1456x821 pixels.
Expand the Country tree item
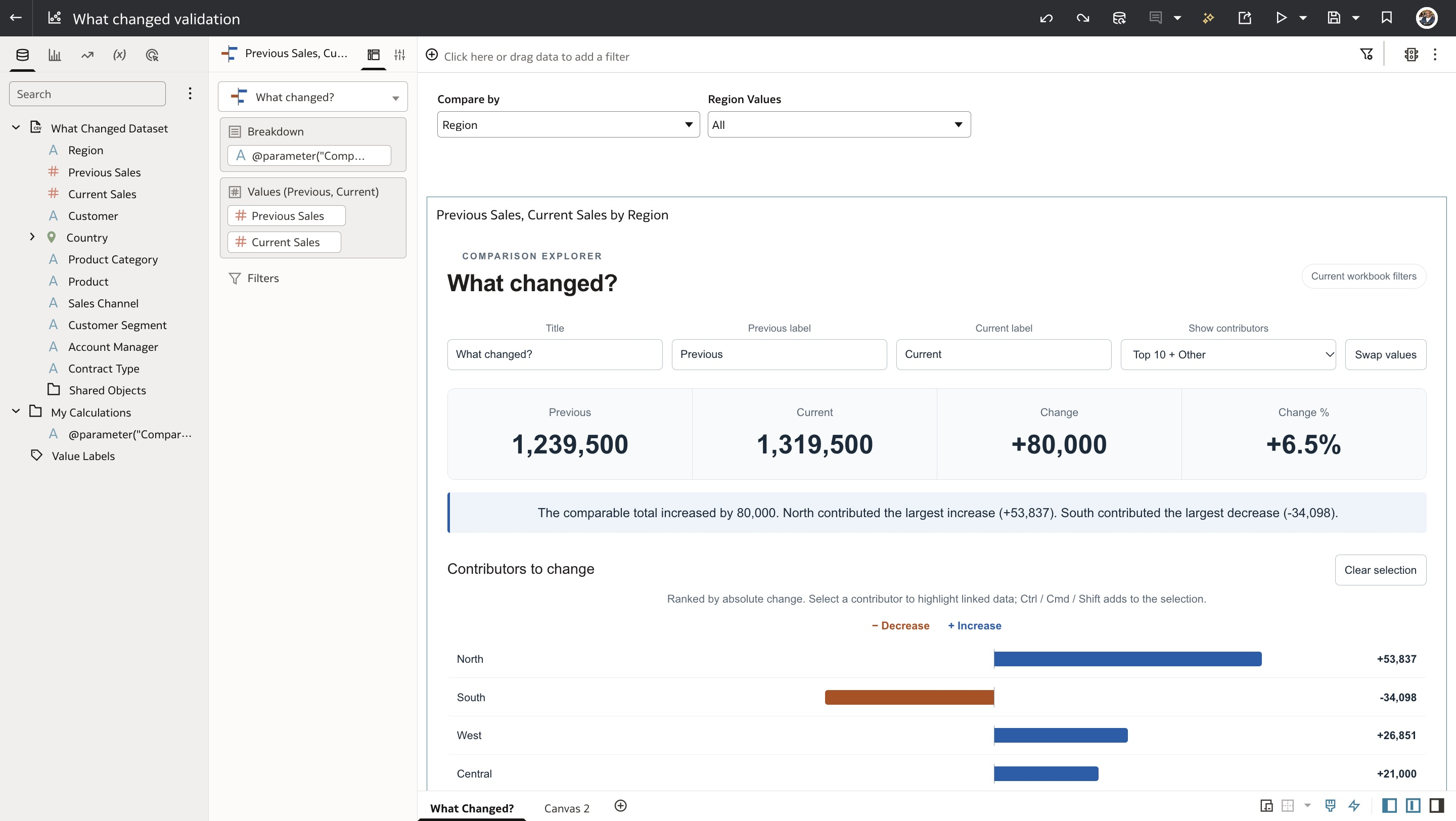[32, 237]
